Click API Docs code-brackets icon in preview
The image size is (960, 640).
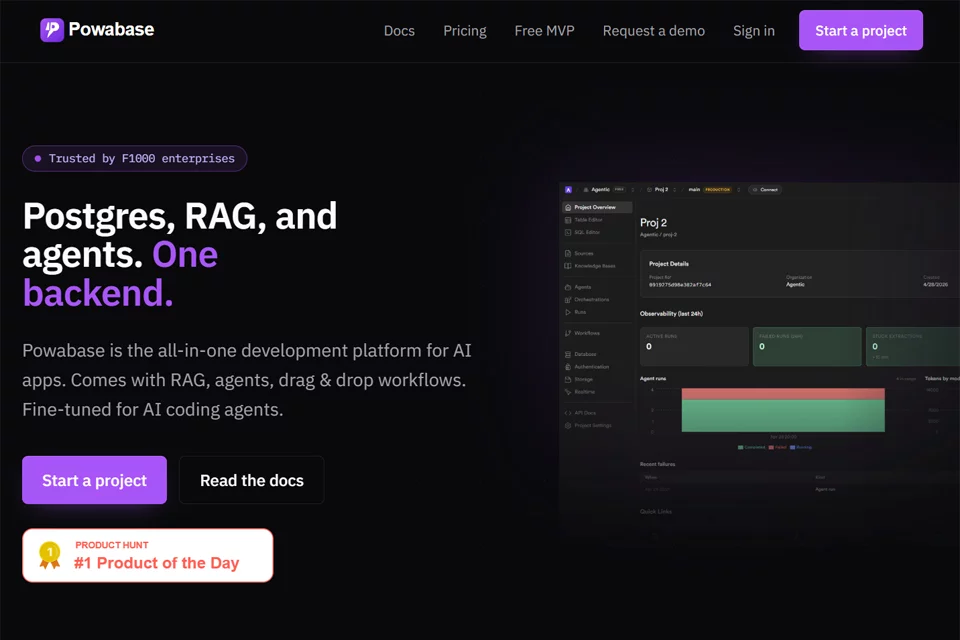pos(568,413)
